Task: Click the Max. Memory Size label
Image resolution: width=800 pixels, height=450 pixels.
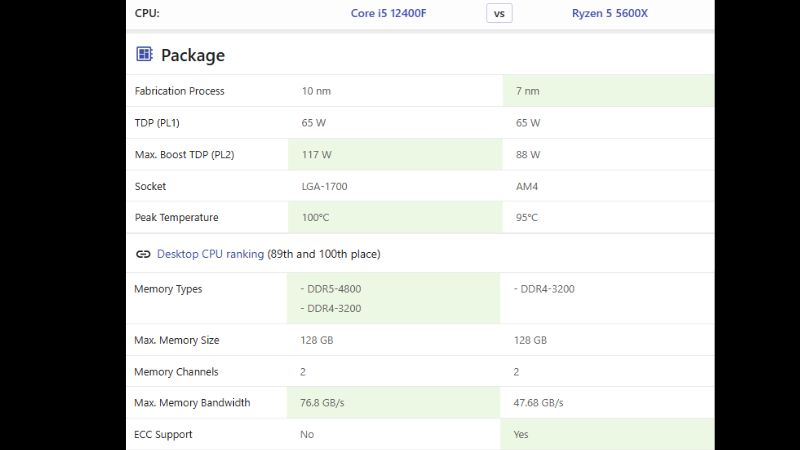Action: pyautogui.click(x=177, y=340)
